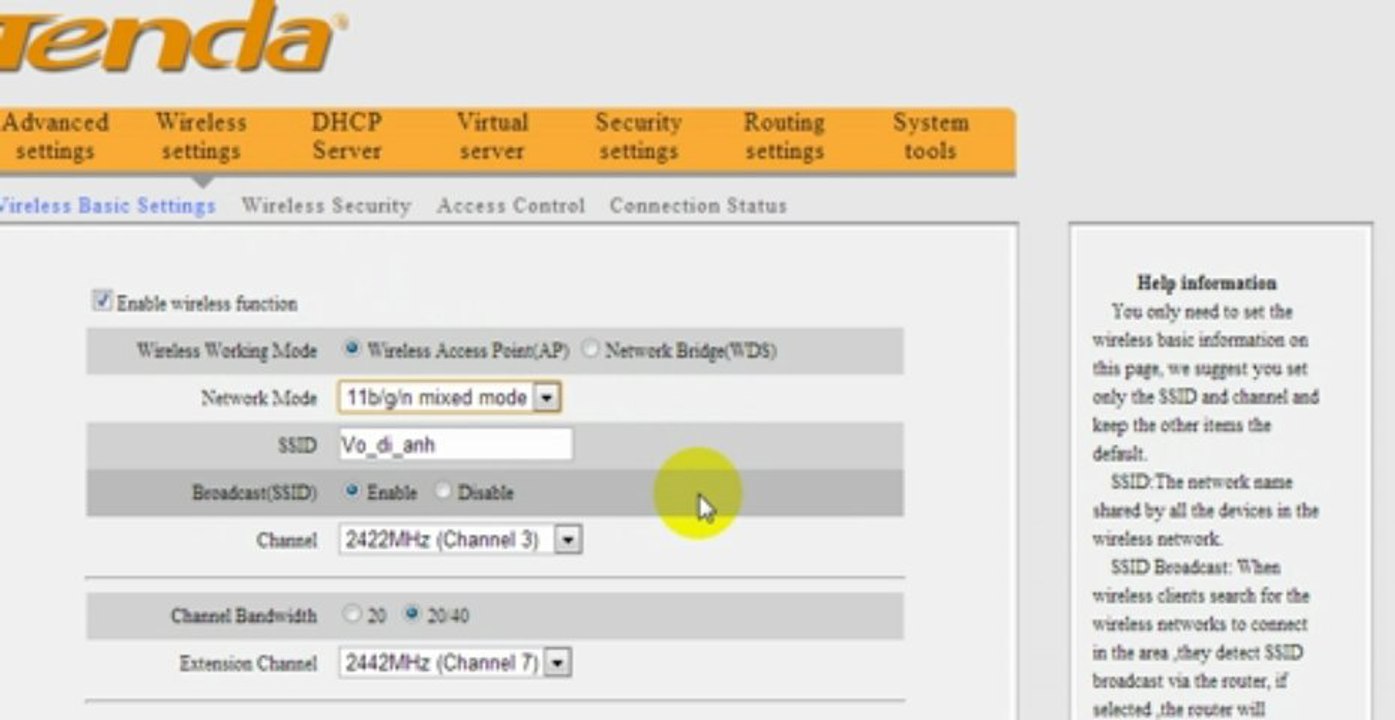Select Wireless Access Point(AP) mode

pyautogui.click(x=351, y=350)
